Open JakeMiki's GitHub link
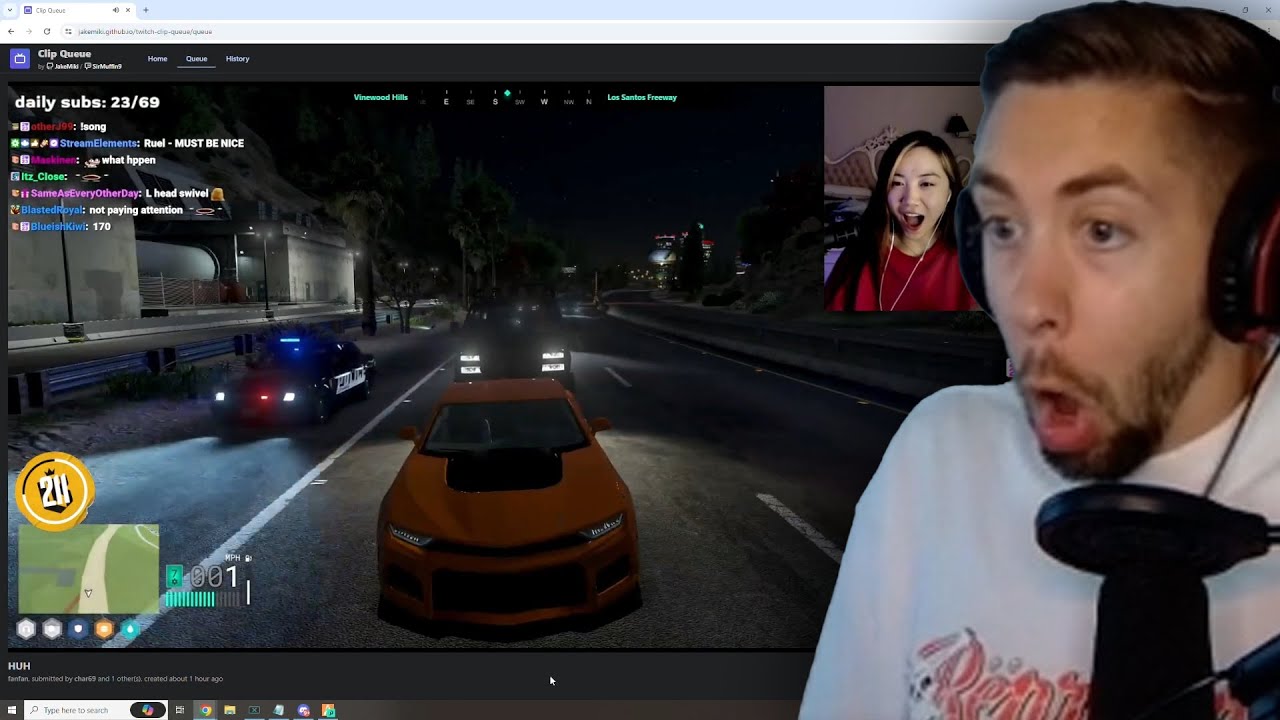 point(63,66)
